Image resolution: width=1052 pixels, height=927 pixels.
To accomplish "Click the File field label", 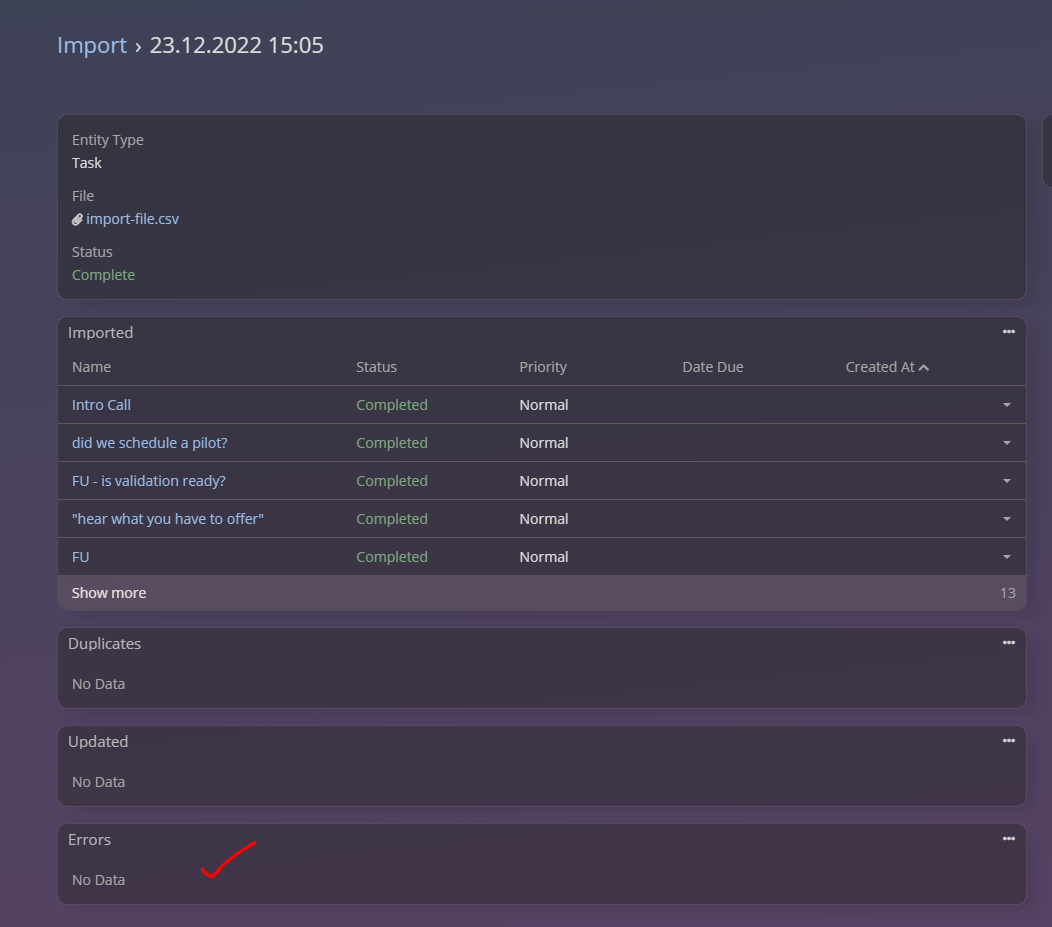I will pyautogui.click(x=83, y=196).
